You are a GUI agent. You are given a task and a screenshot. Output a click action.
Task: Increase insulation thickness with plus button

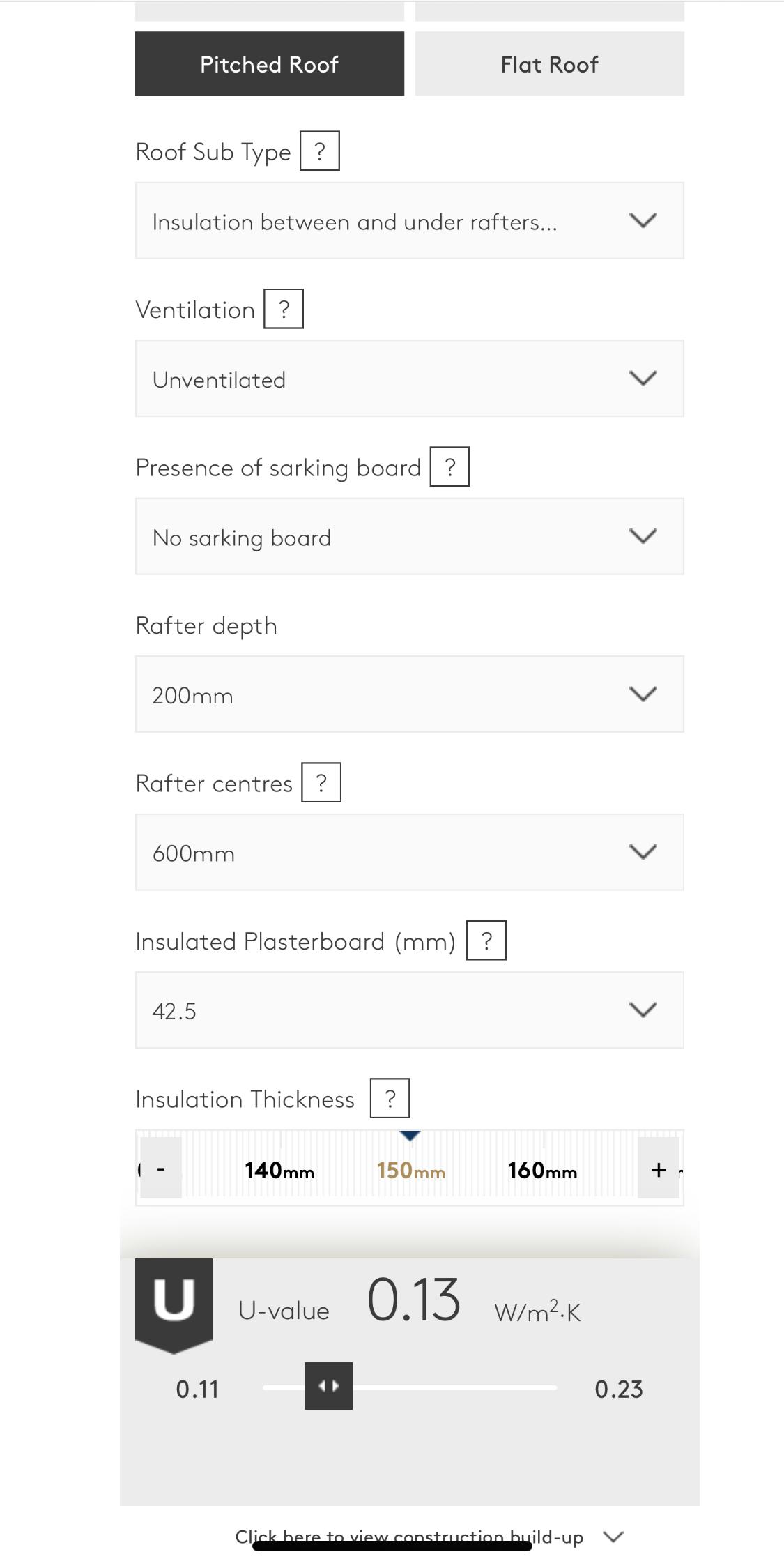point(659,1169)
